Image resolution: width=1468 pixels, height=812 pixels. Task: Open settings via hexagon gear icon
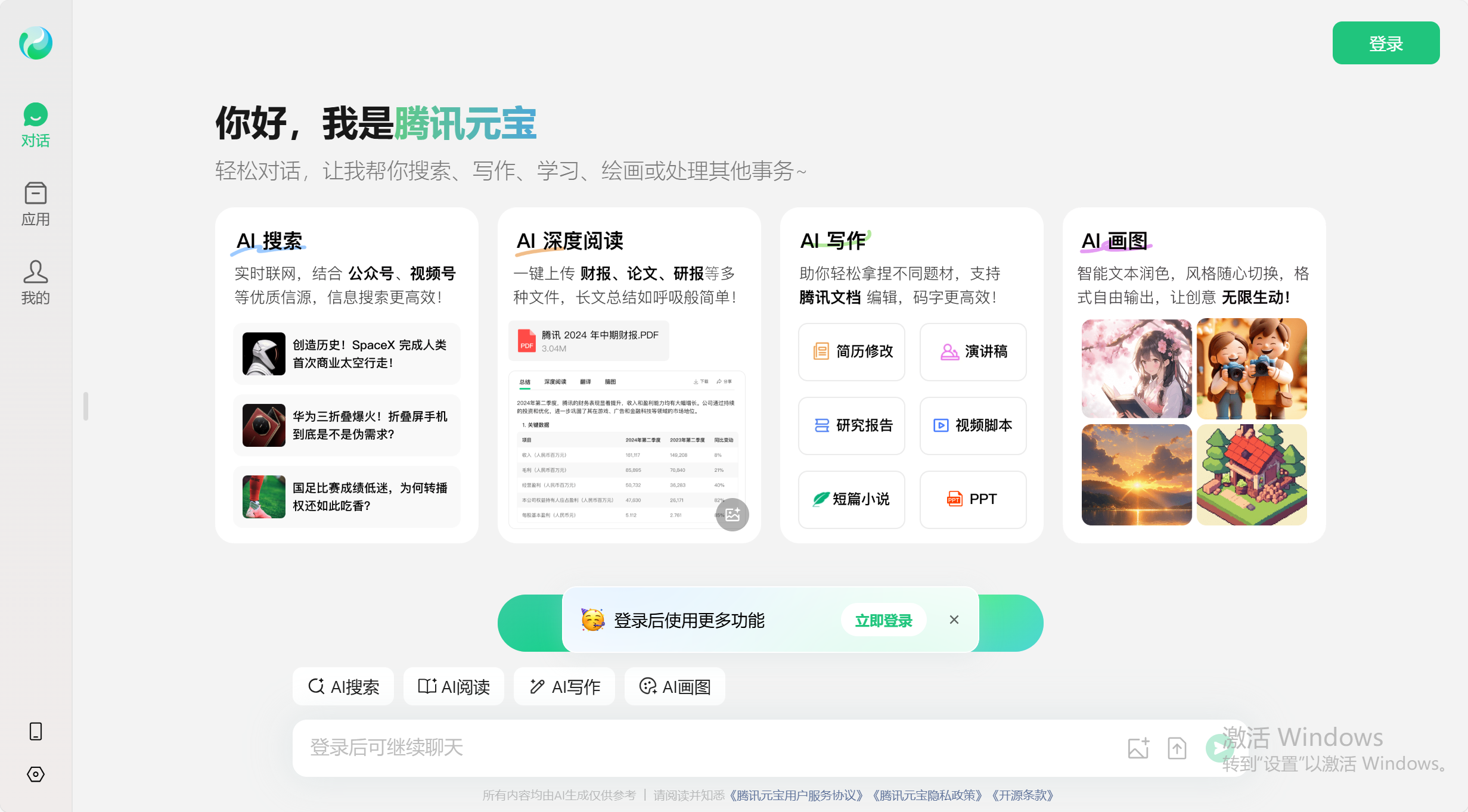click(x=36, y=774)
